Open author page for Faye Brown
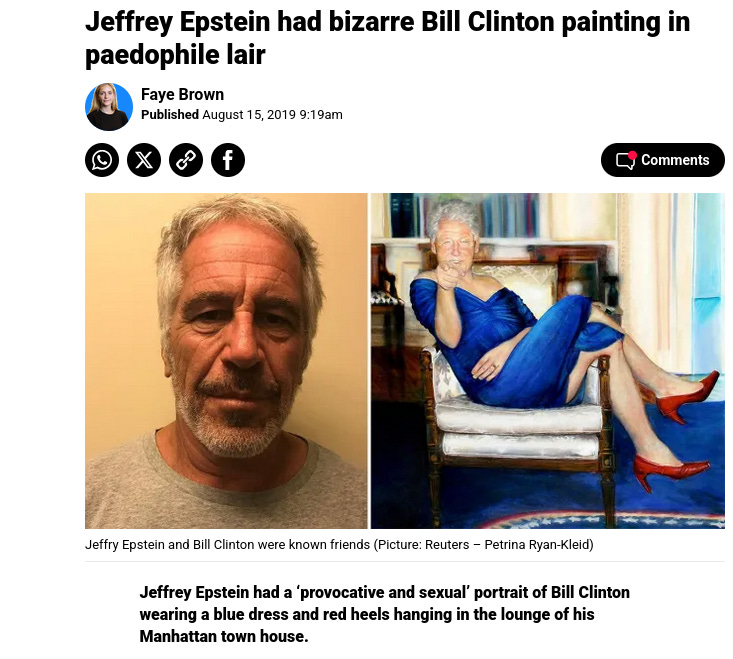 [182, 94]
